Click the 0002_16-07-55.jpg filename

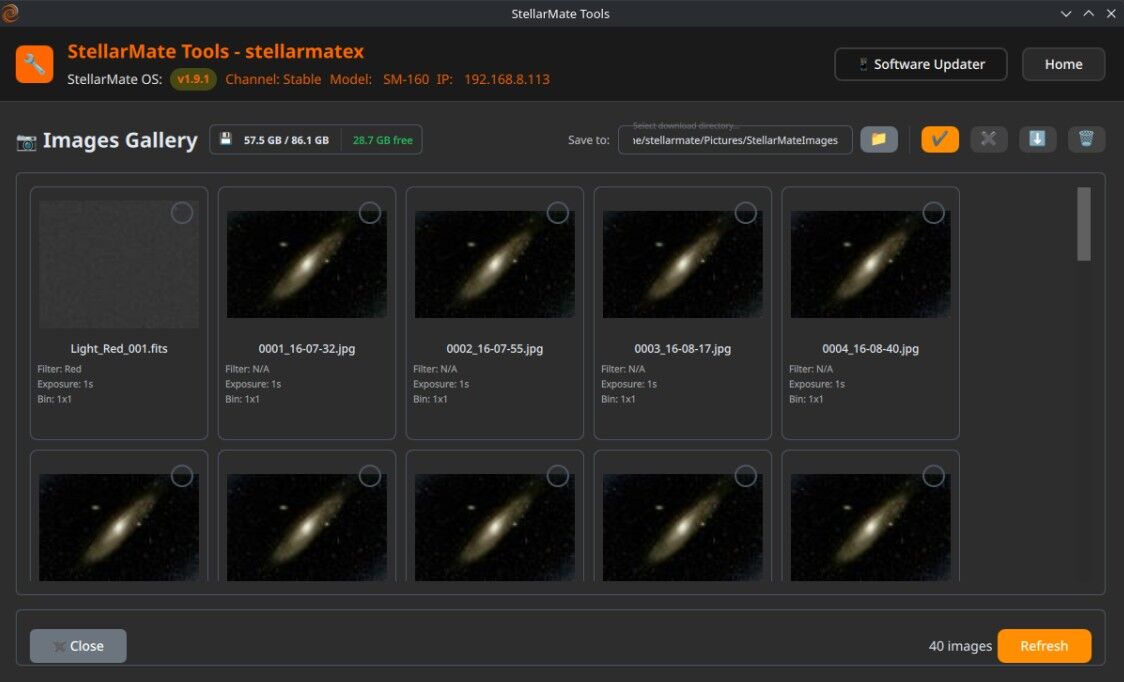495,349
